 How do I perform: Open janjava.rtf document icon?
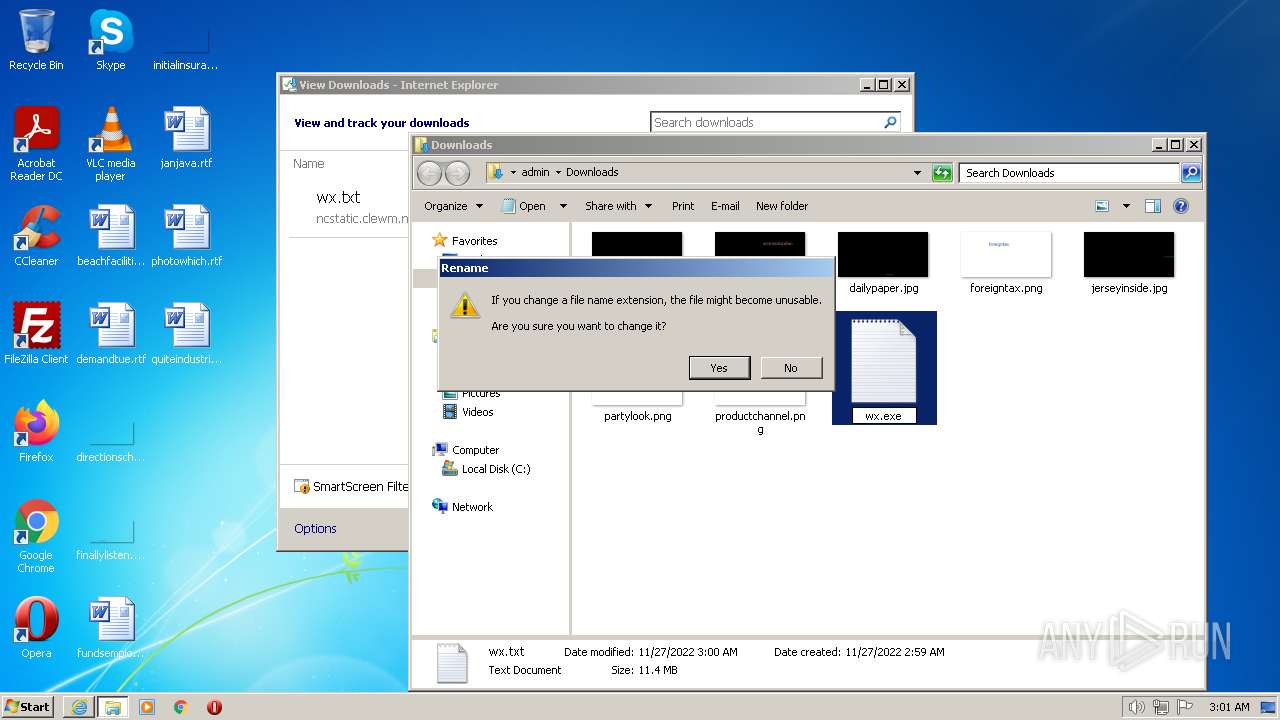click(x=186, y=138)
